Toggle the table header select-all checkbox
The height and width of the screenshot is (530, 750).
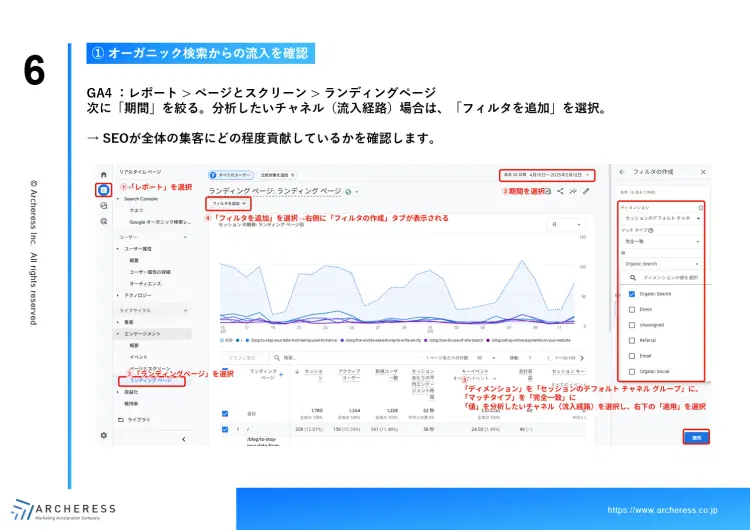coord(225,371)
